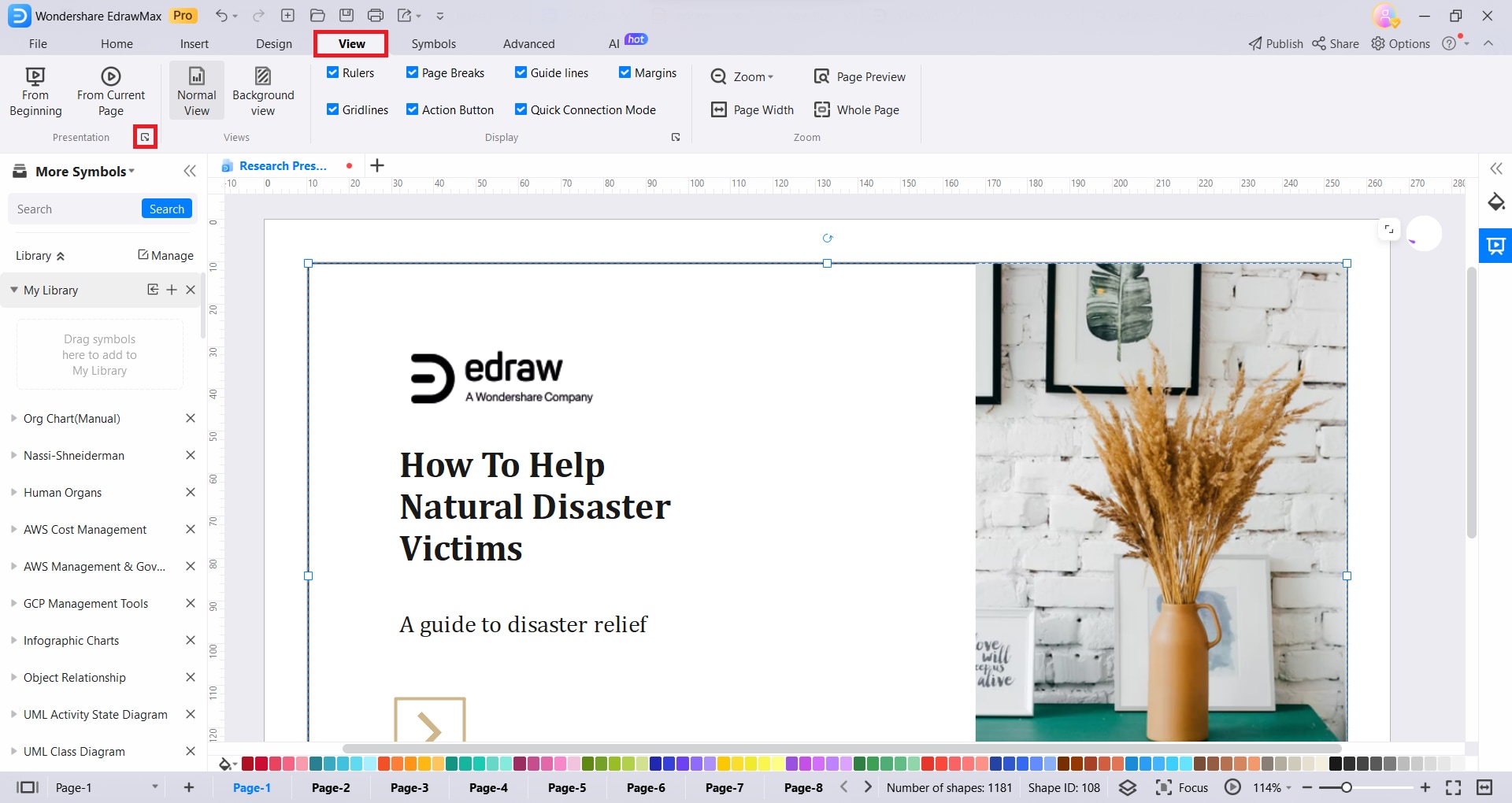Open Page Preview
This screenshot has height=803, width=1512.
pyautogui.click(x=860, y=76)
